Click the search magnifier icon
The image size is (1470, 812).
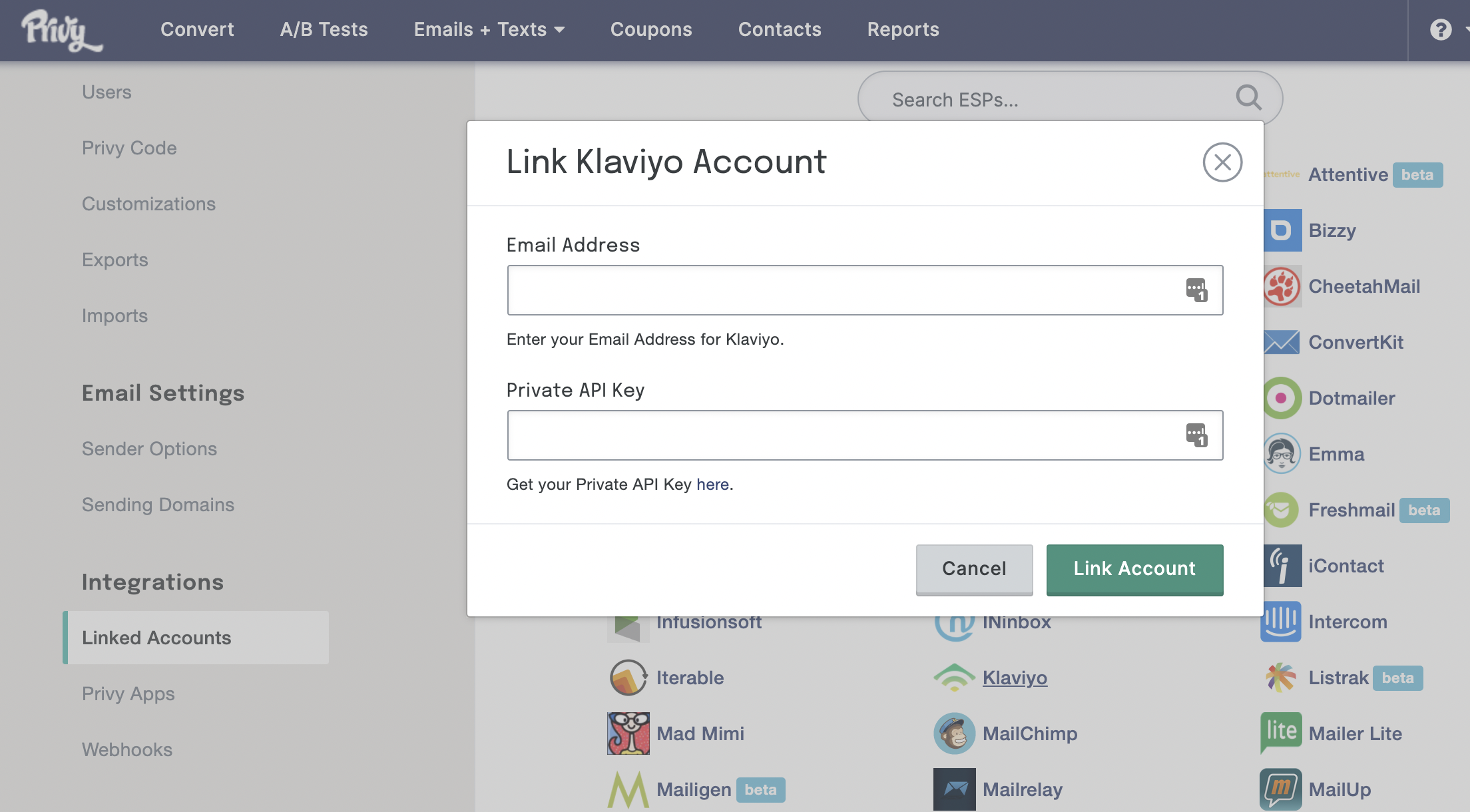pyautogui.click(x=1248, y=98)
